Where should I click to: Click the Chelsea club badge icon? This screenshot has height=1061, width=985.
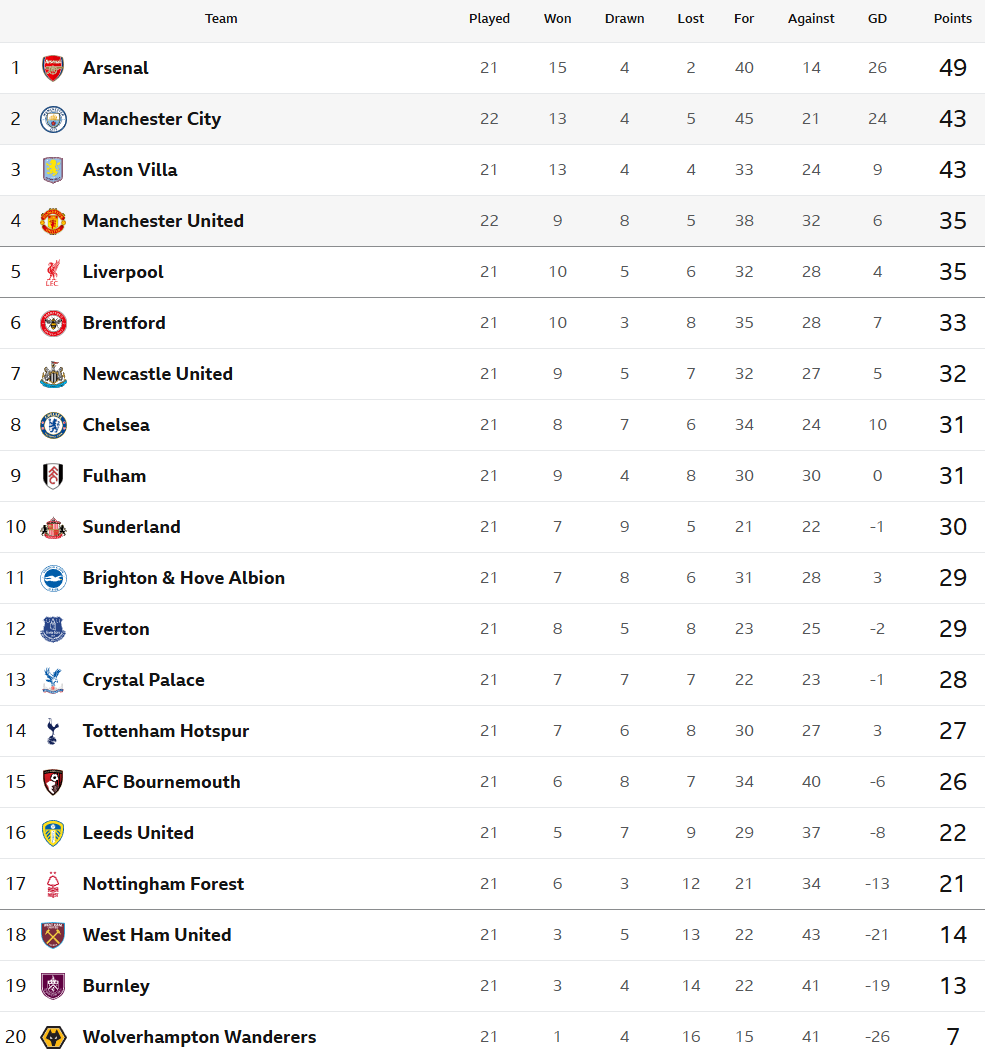(x=53, y=425)
